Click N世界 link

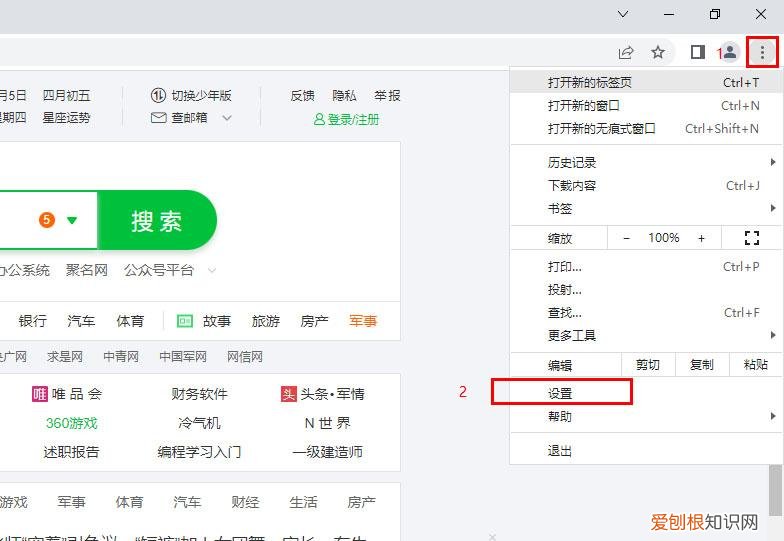coord(328,423)
